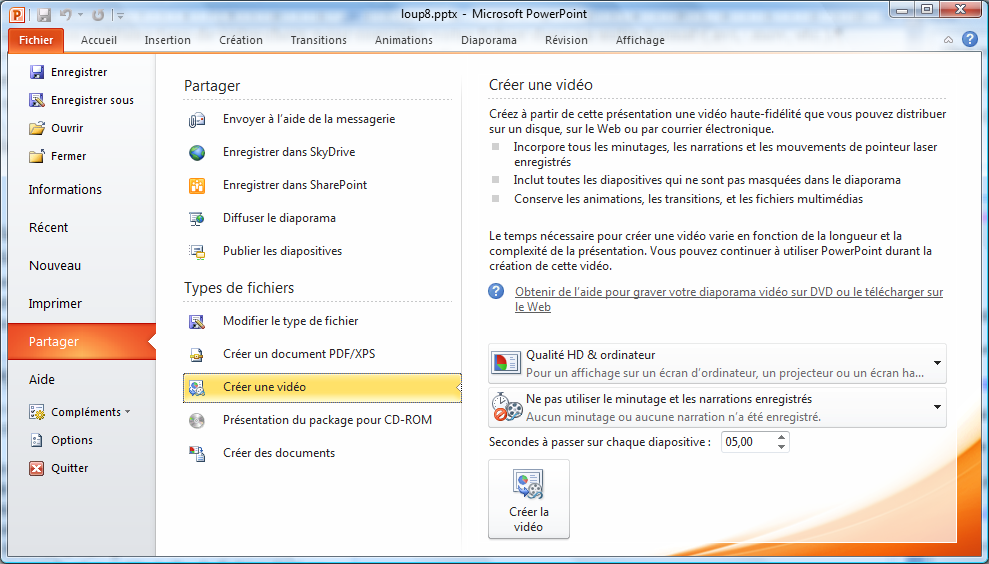
Task: Increase seconds per slide with up arrow
Action: pyautogui.click(x=781, y=437)
